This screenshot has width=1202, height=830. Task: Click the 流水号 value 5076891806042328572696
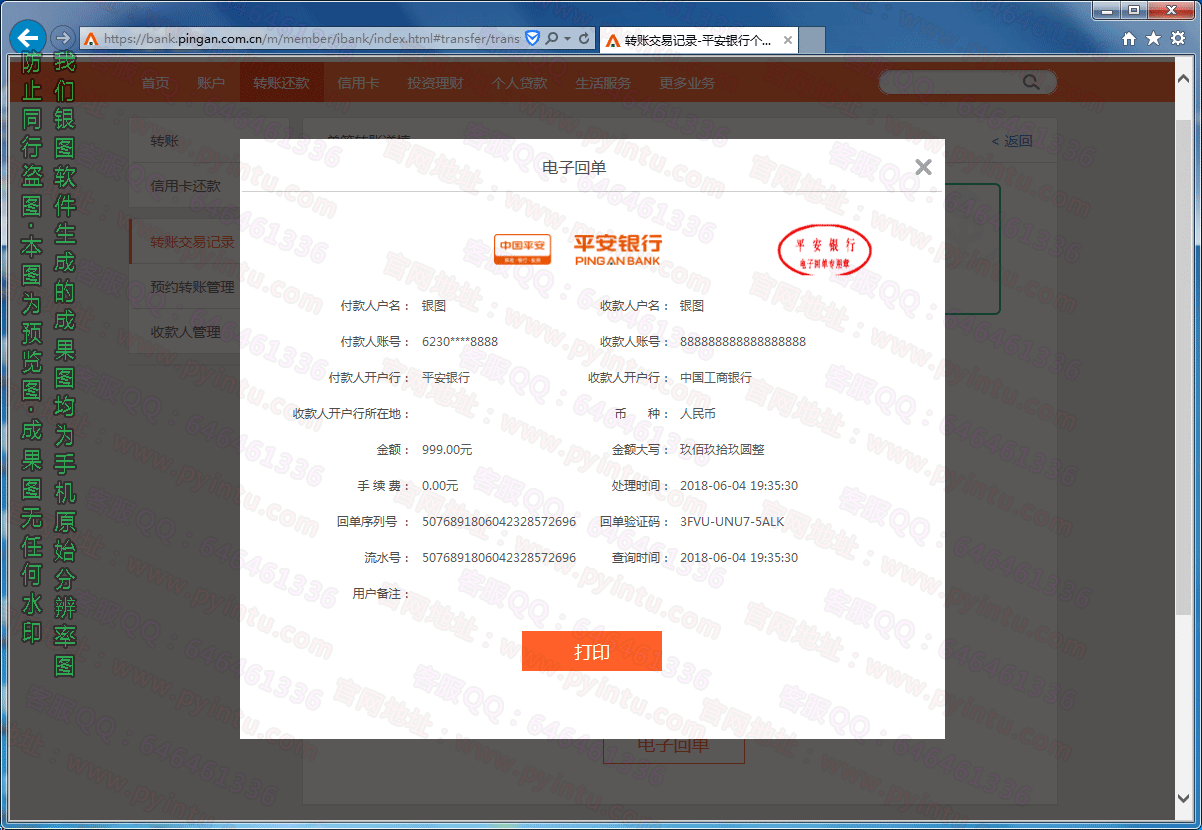(499, 558)
